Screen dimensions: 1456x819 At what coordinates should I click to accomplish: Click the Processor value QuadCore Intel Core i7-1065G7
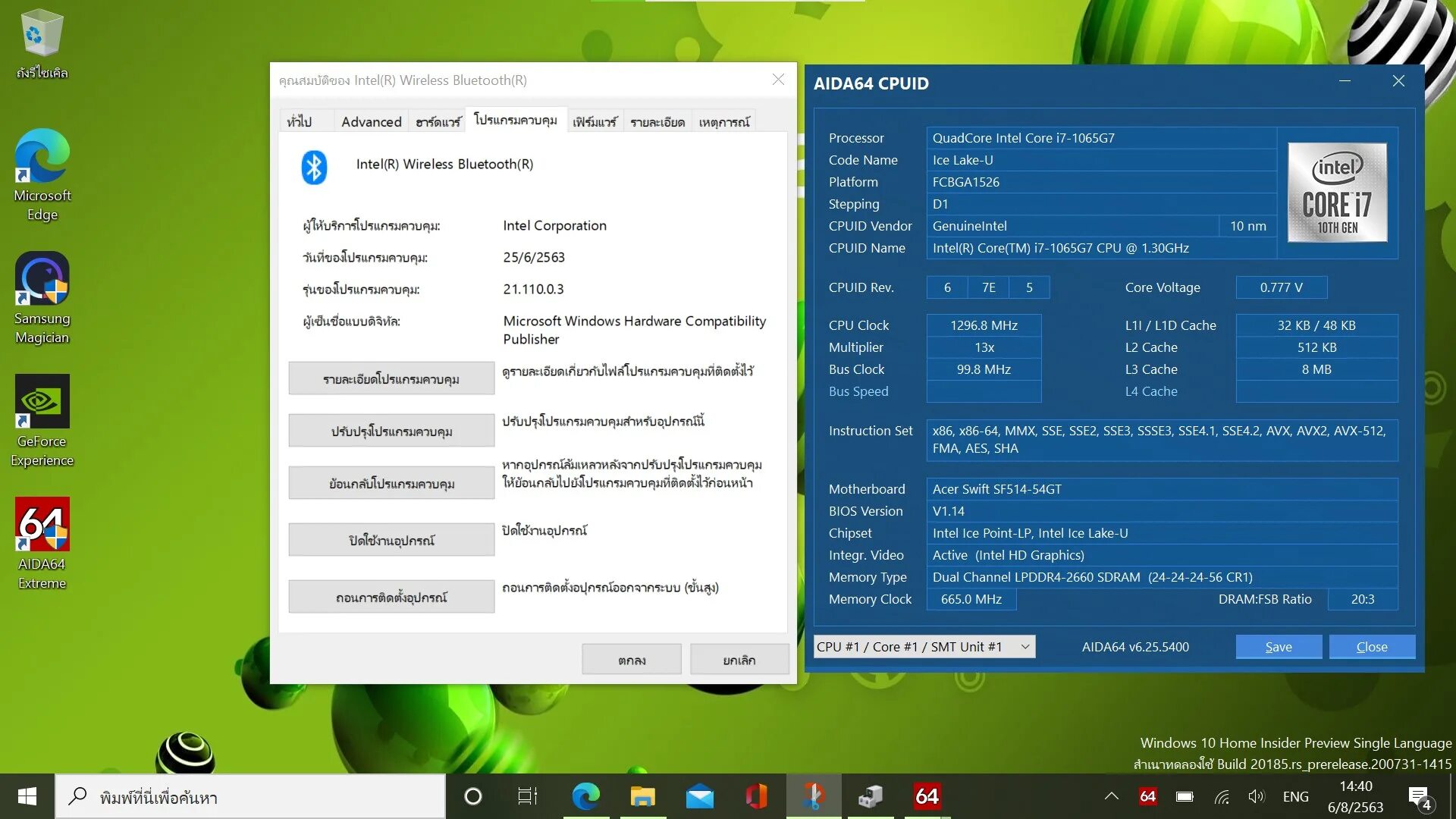tap(1102, 138)
